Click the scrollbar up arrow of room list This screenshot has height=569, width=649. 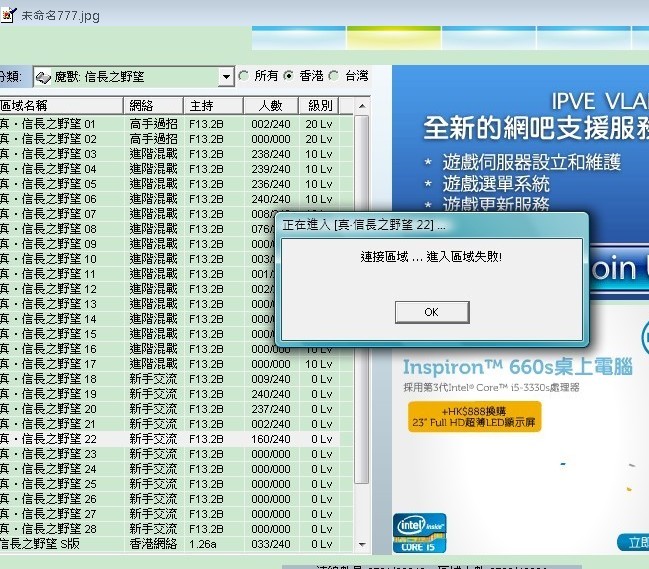click(362, 106)
